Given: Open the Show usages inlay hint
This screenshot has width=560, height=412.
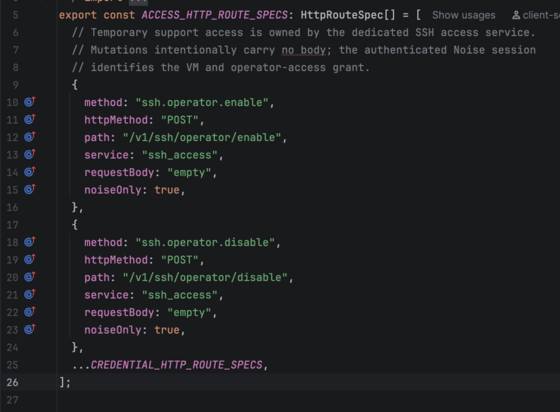Looking at the screenshot, I should click(464, 15).
